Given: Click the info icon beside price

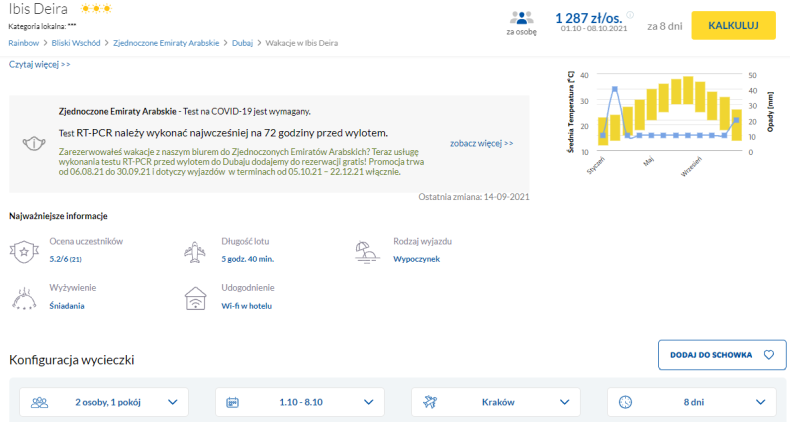Looking at the screenshot, I should pos(630,15).
